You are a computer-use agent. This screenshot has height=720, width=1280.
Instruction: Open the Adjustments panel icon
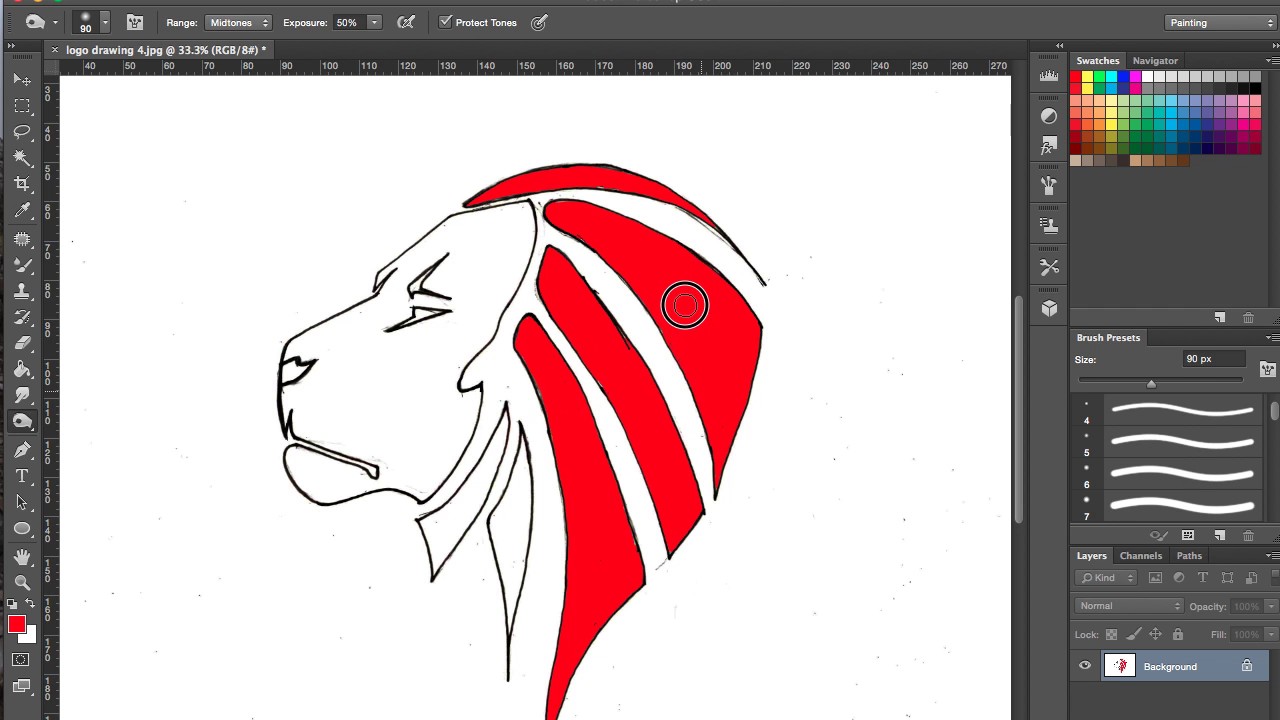(1049, 116)
